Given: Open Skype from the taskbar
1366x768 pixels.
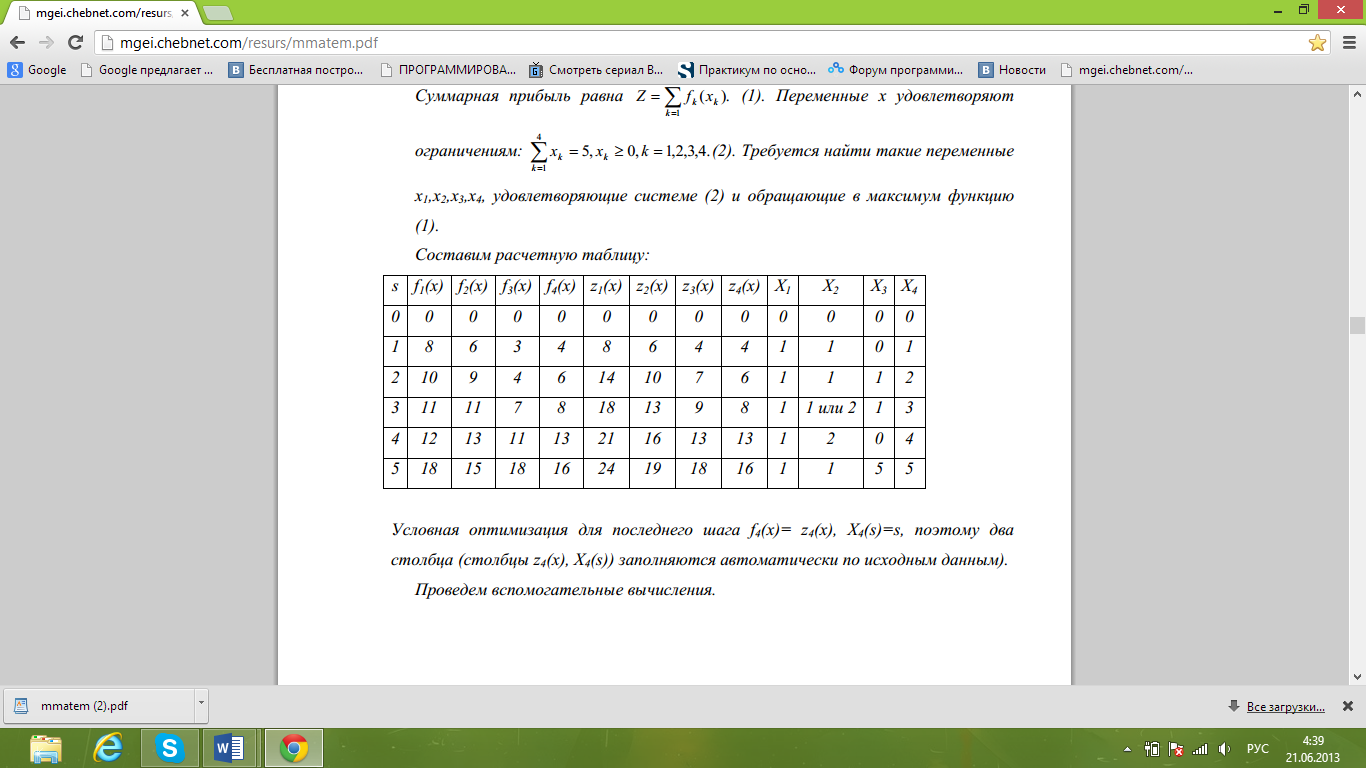Looking at the screenshot, I should (170, 748).
